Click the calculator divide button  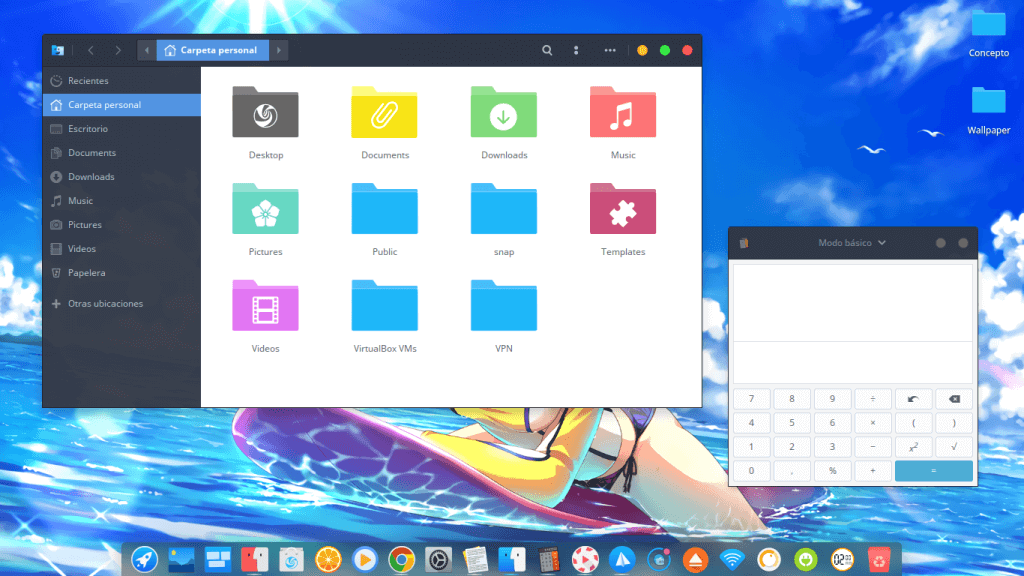872,399
